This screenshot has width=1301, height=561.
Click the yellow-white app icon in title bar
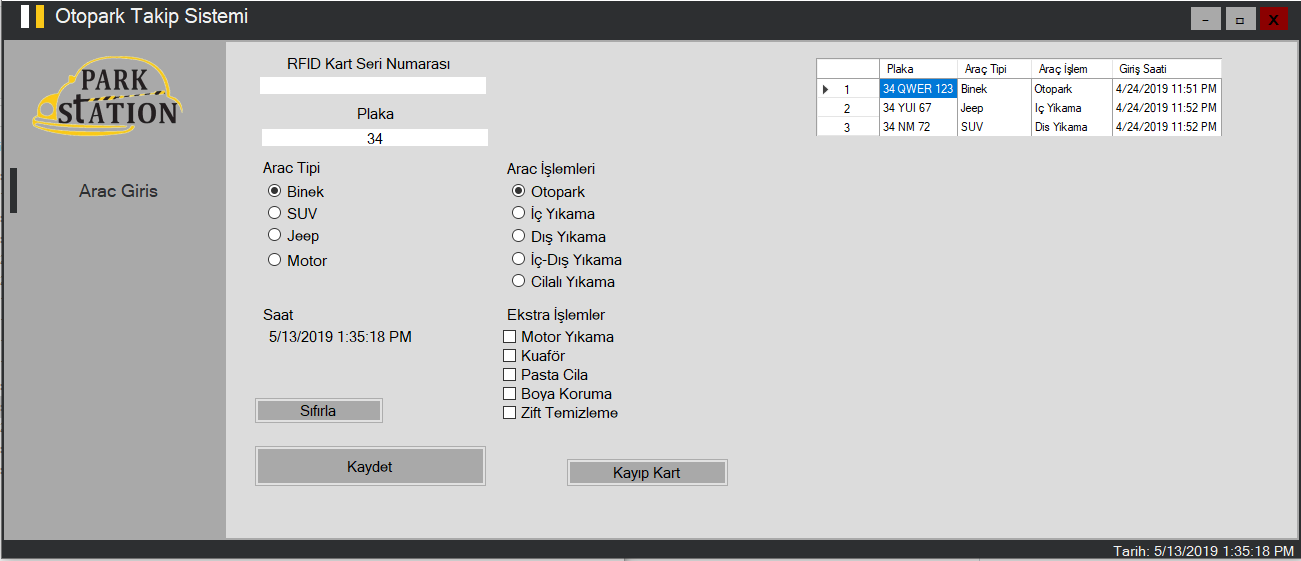[32, 17]
